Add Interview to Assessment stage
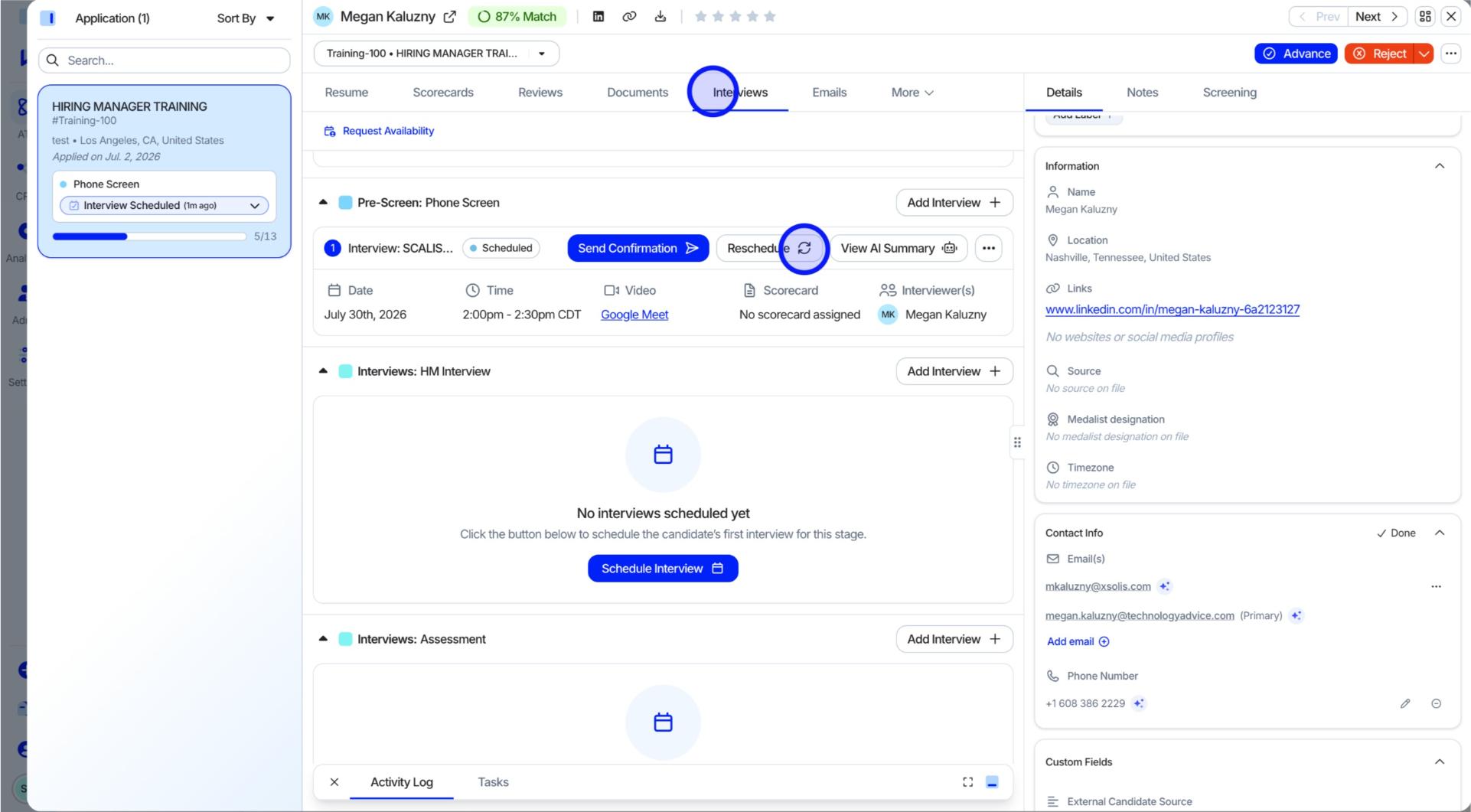This screenshot has width=1471, height=812. (x=954, y=639)
